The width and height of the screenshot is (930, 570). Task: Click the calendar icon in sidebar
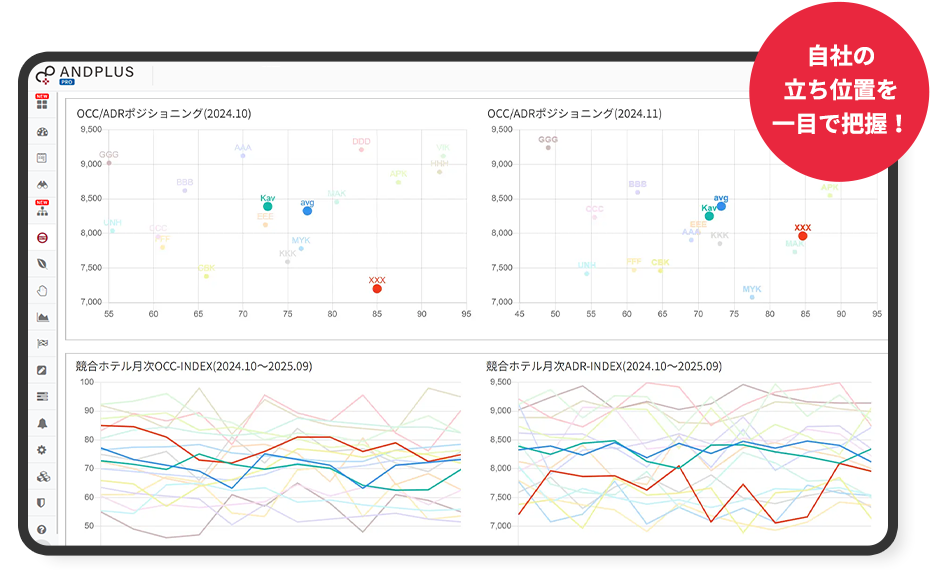(42, 158)
